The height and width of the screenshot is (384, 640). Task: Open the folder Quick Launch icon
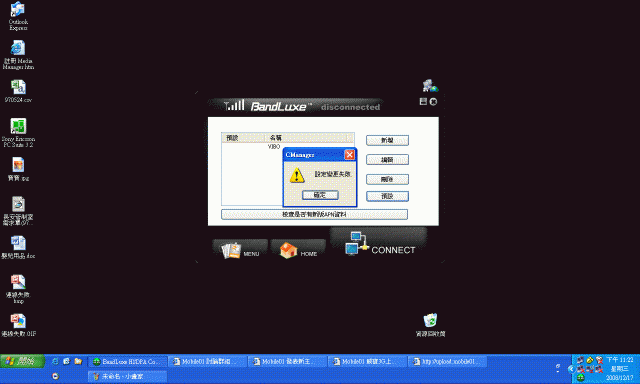pyautogui.click(x=78, y=362)
